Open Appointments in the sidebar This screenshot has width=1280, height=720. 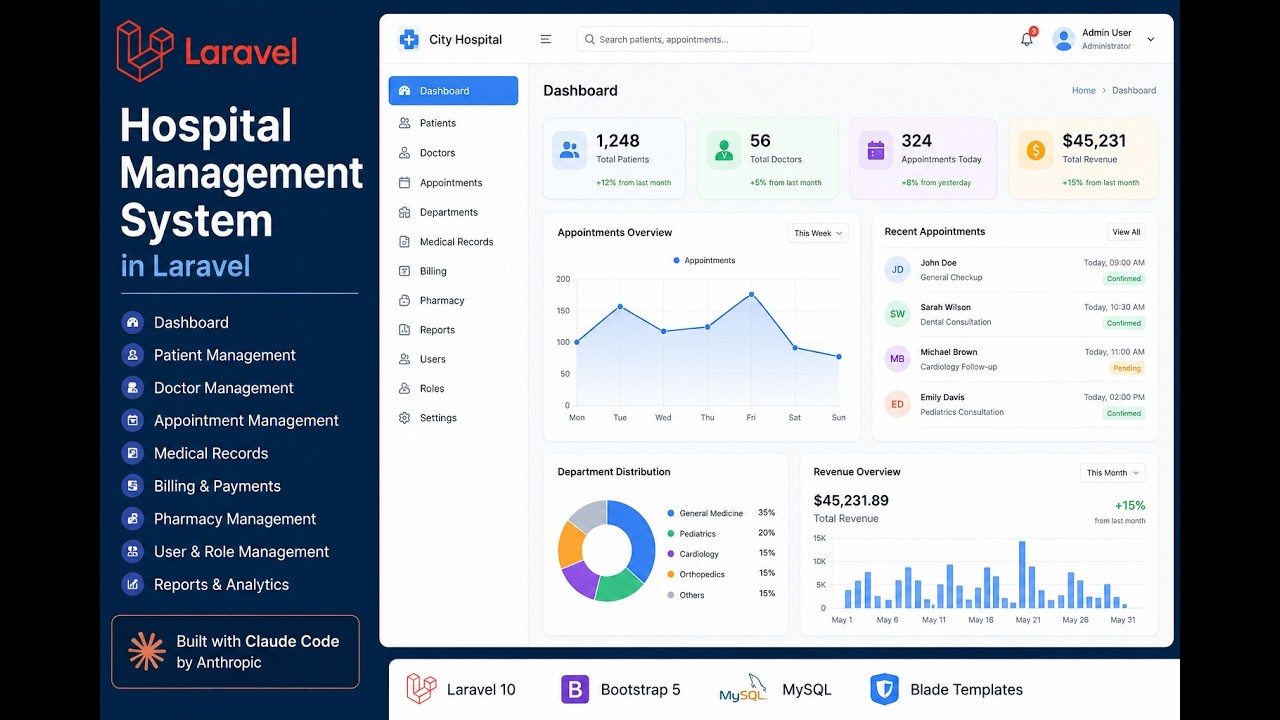point(453,183)
